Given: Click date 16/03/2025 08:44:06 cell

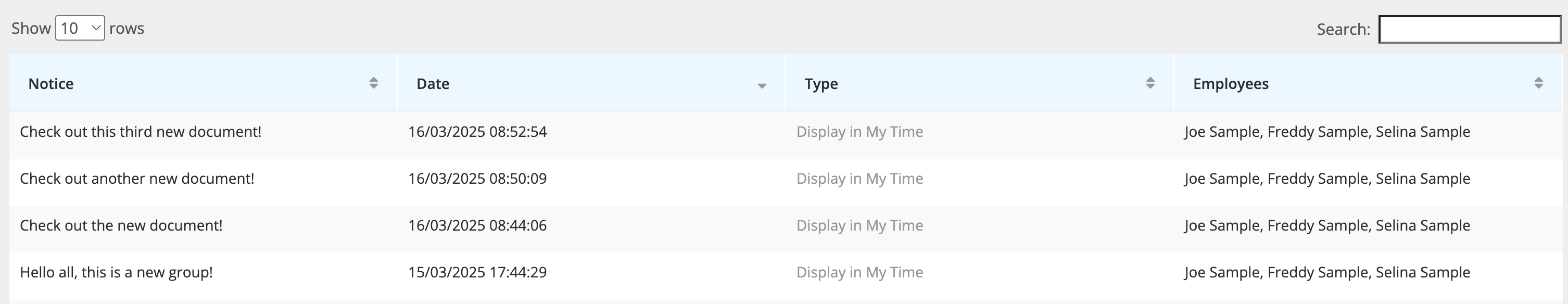Looking at the screenshot, I should (477, 226).
